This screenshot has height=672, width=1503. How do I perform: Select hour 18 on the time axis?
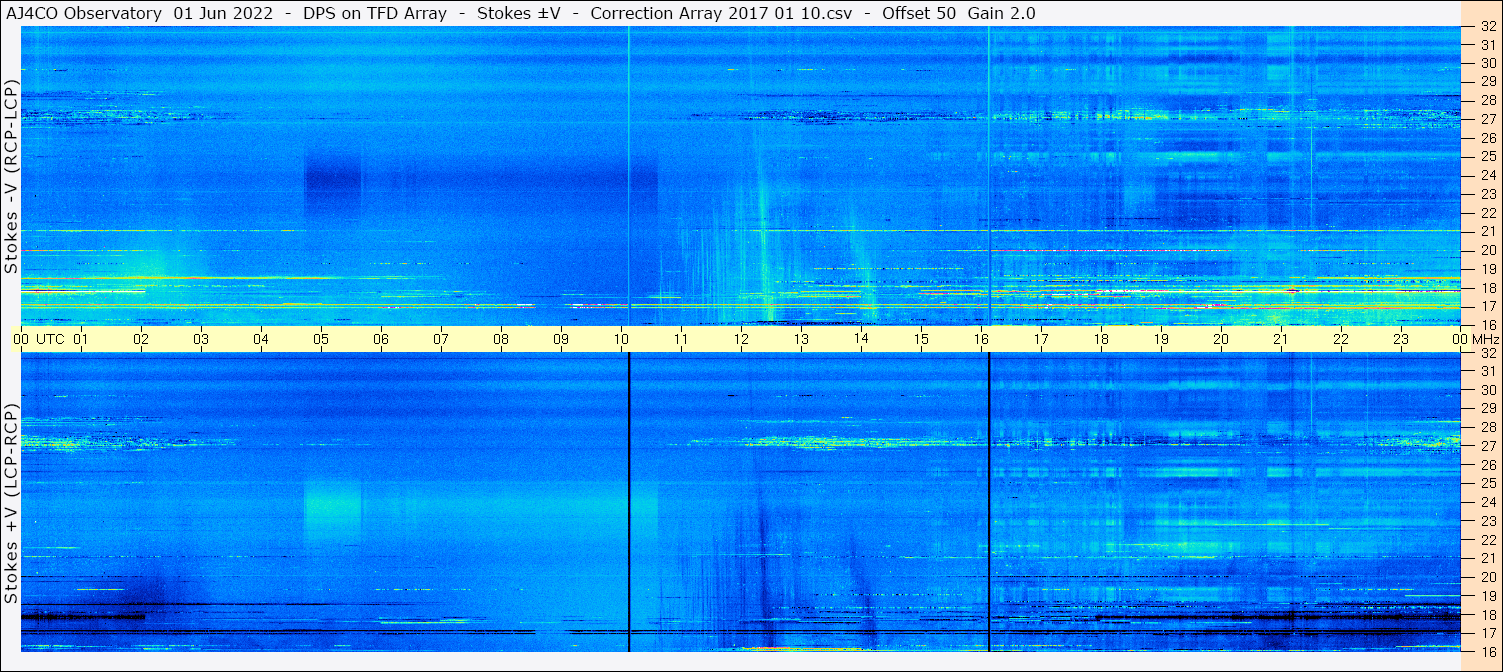[1101, 339]
